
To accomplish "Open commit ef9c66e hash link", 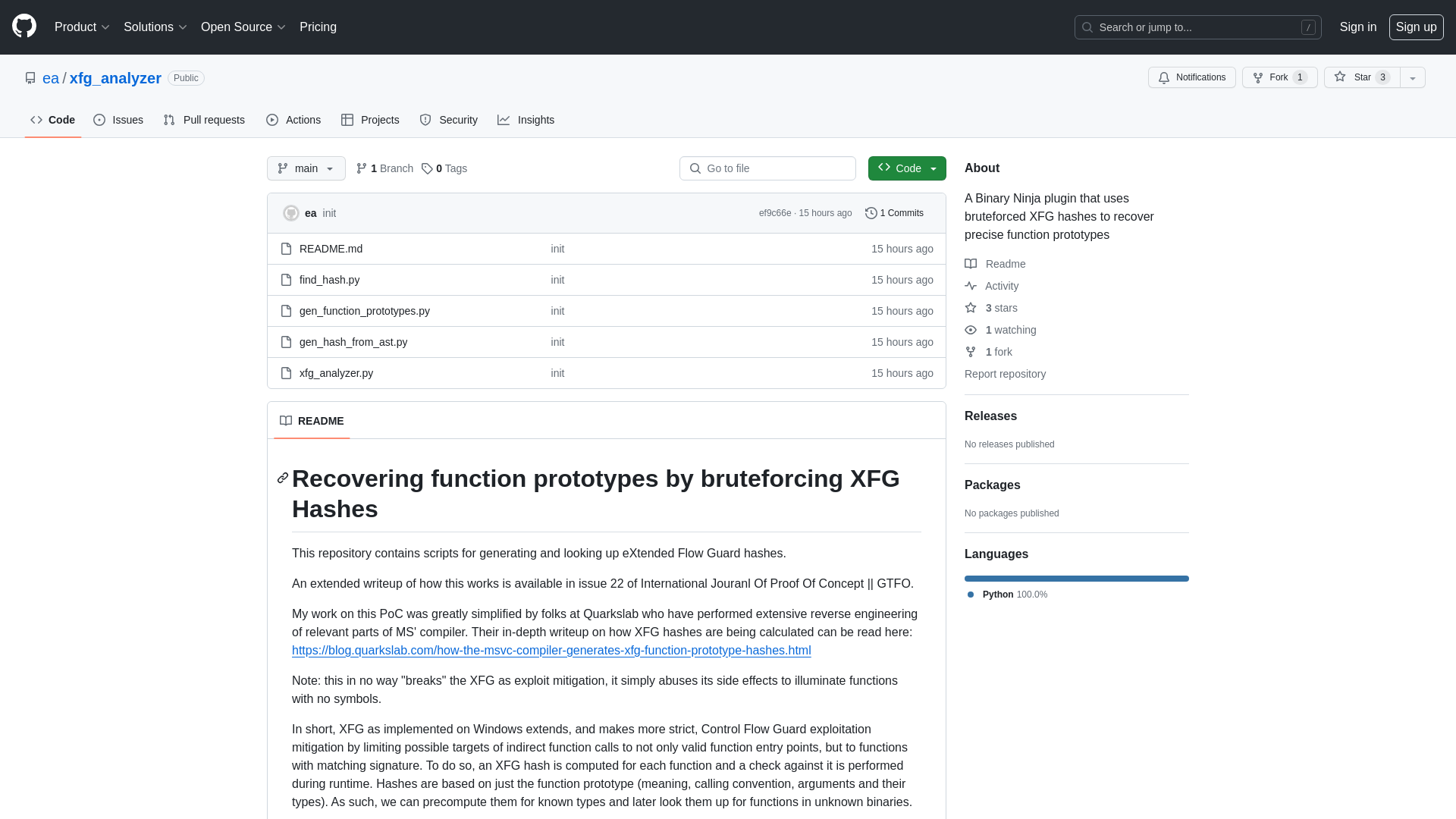I will pyautogui.click(x=774, y=213).
